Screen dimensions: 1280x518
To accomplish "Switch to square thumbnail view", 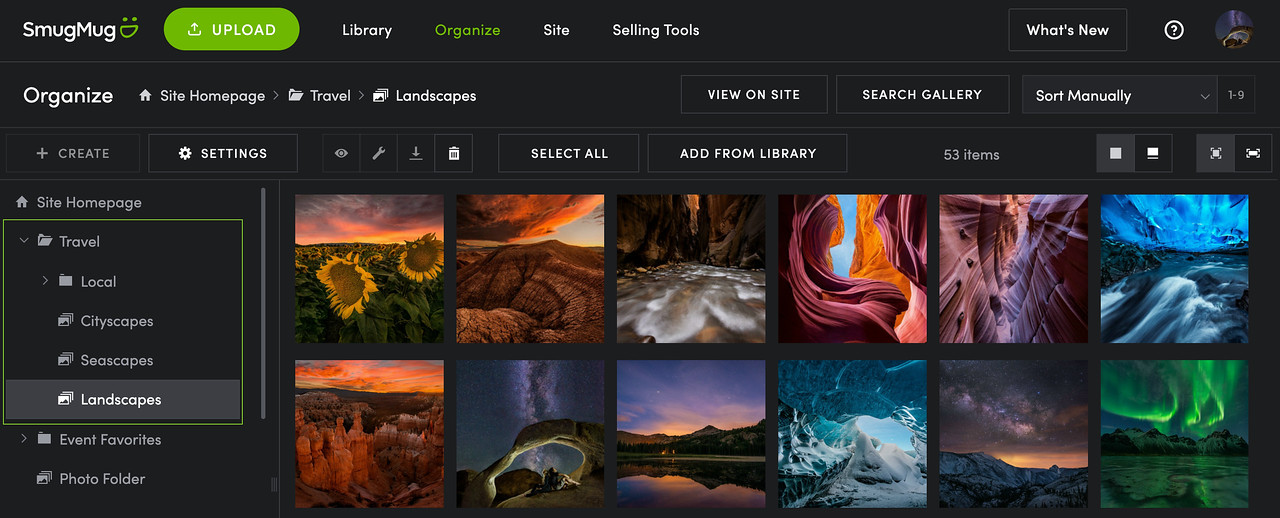I will [1115, 153].
